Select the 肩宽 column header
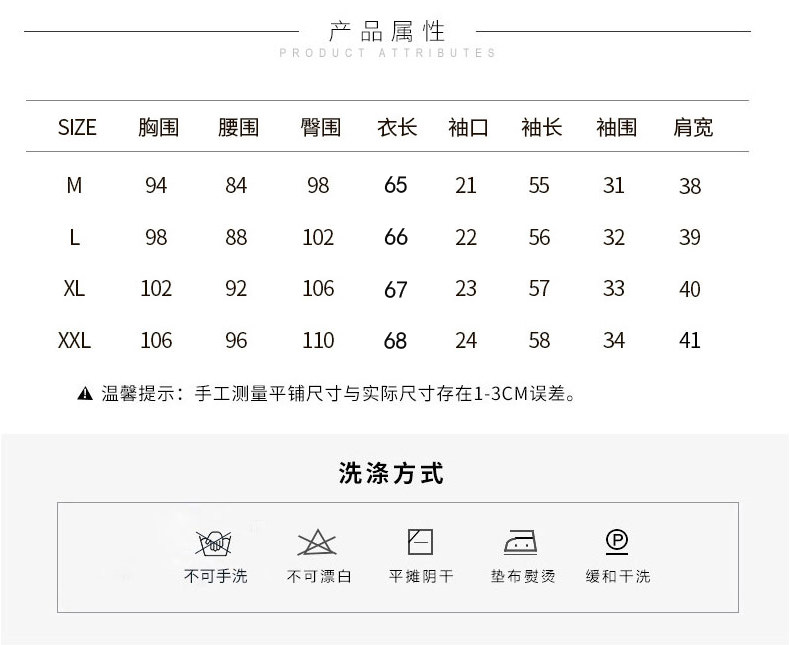This screenshot has width=790, height=645. coord(692,127)
